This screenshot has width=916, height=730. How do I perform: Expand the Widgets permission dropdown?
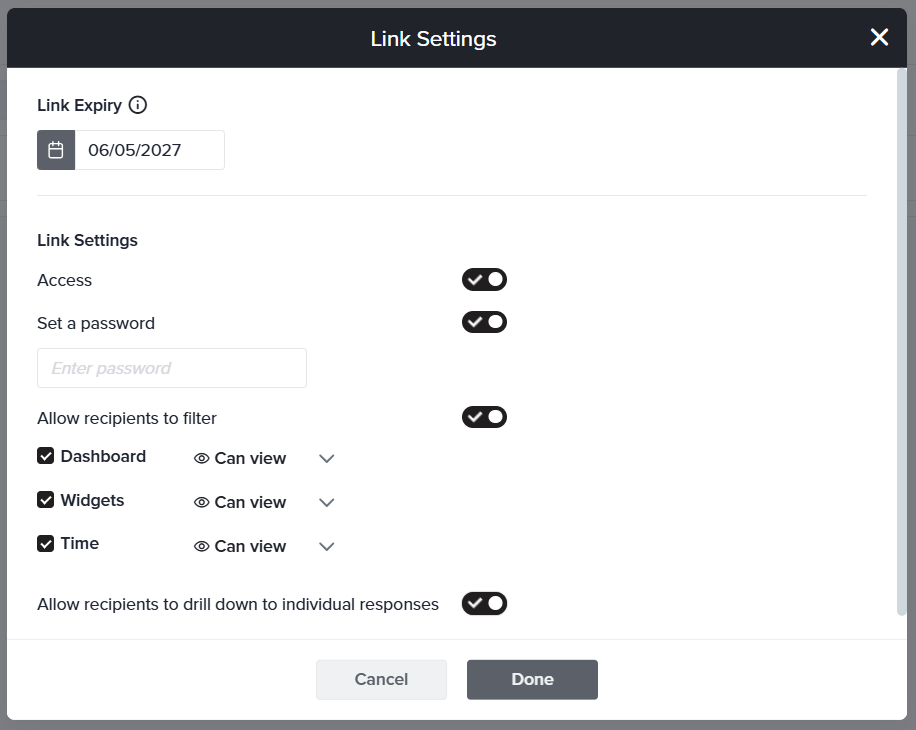(x=326, y=503)
